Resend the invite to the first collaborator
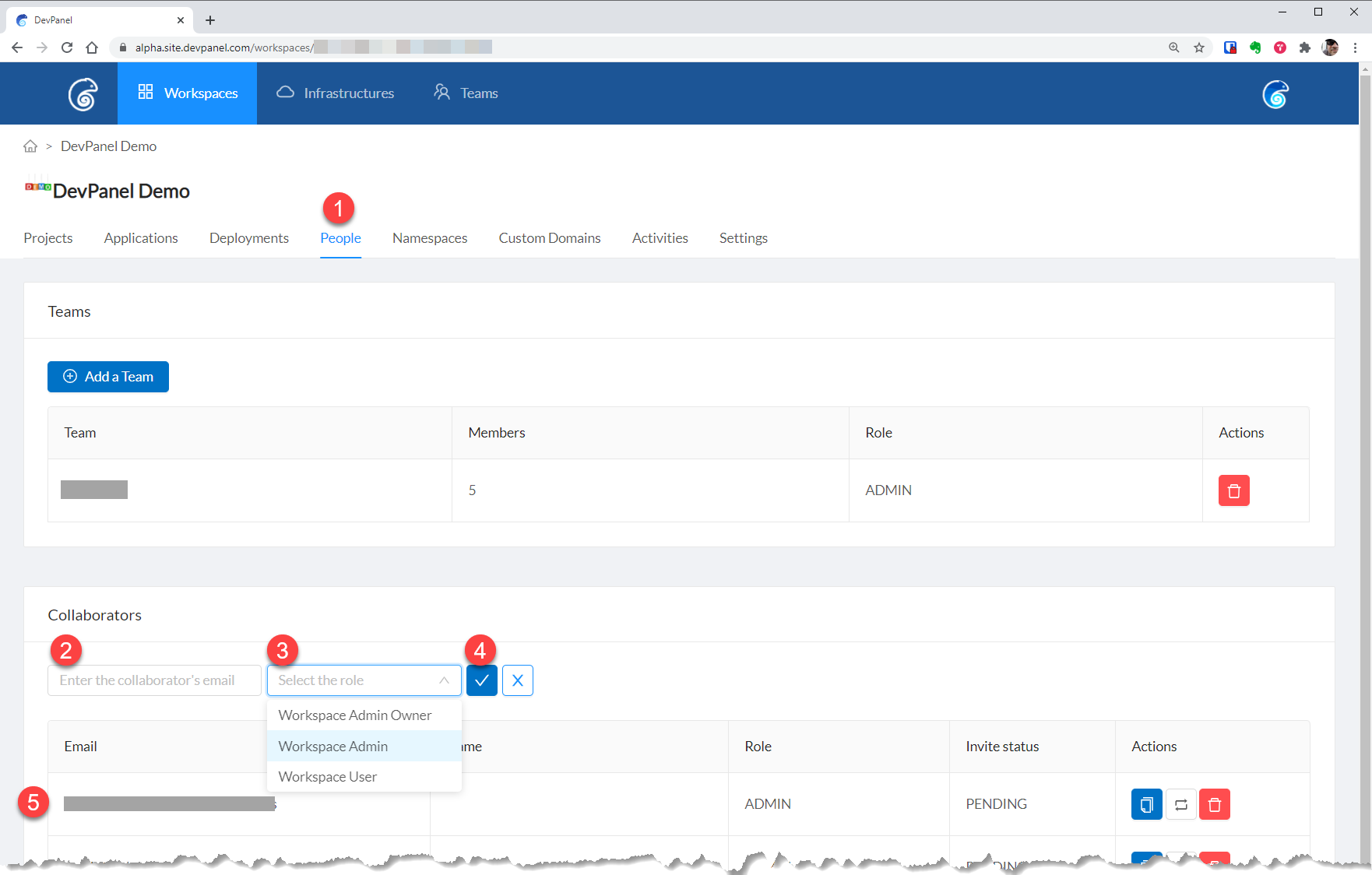This screenshot has height=875, width=1372. click(1180, 804)
